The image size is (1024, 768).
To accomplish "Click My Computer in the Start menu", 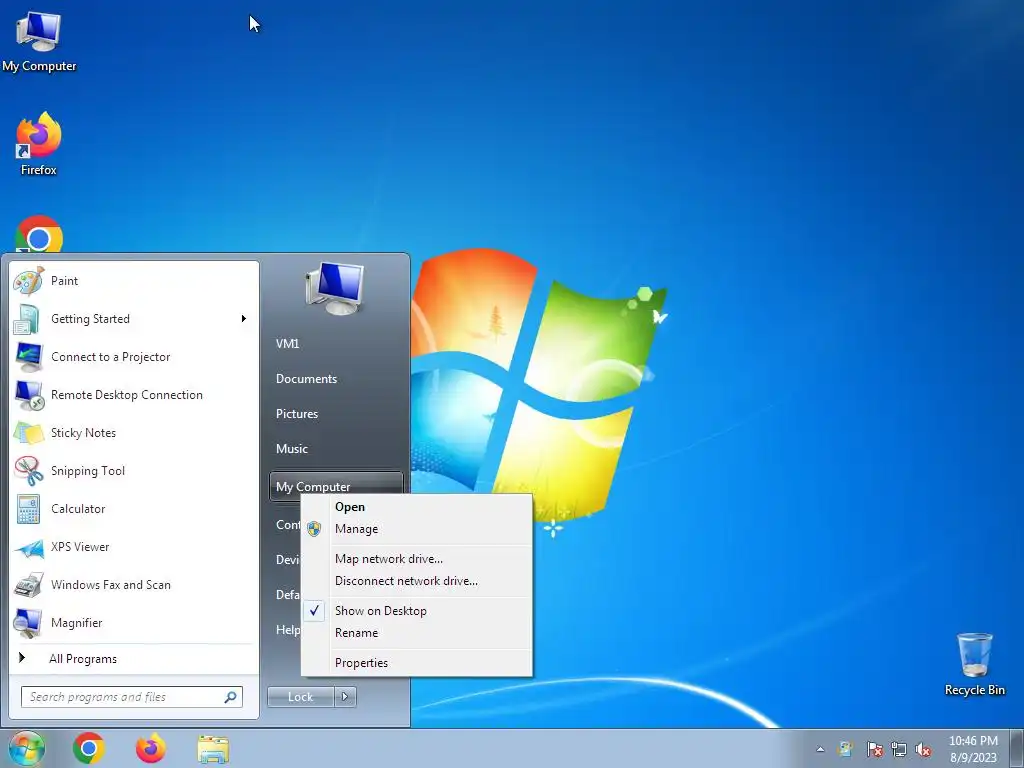I will coord(336,487).
